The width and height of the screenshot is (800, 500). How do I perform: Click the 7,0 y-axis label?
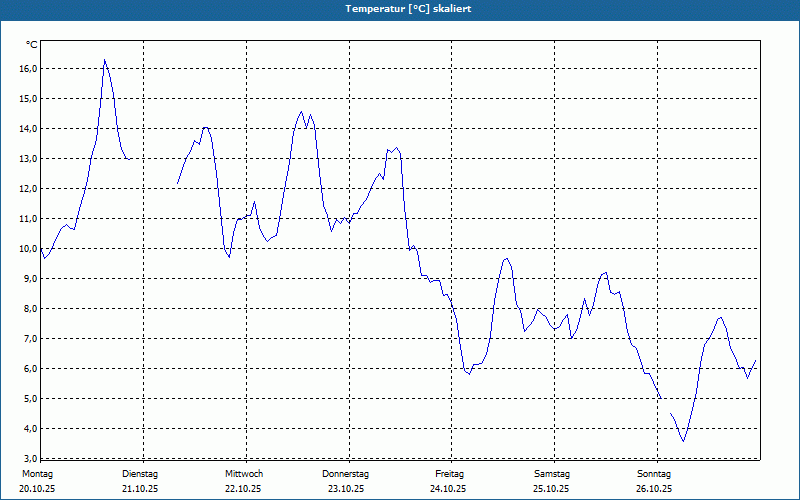tap(29, 339)
